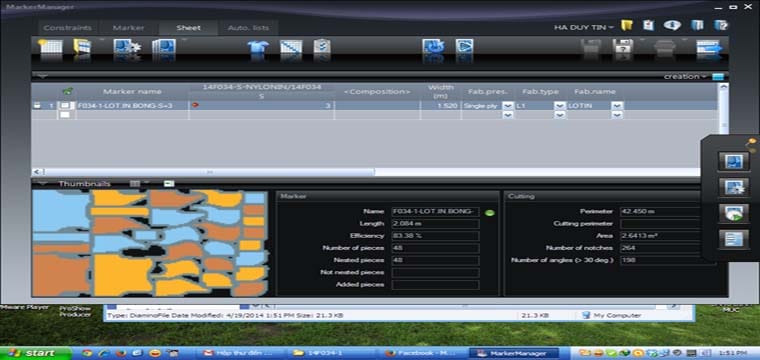Image resolution: width=760 pixels, height=360 pixels.
Task: Open the Fab.type L1 dropdown
Action: [560, 105]
